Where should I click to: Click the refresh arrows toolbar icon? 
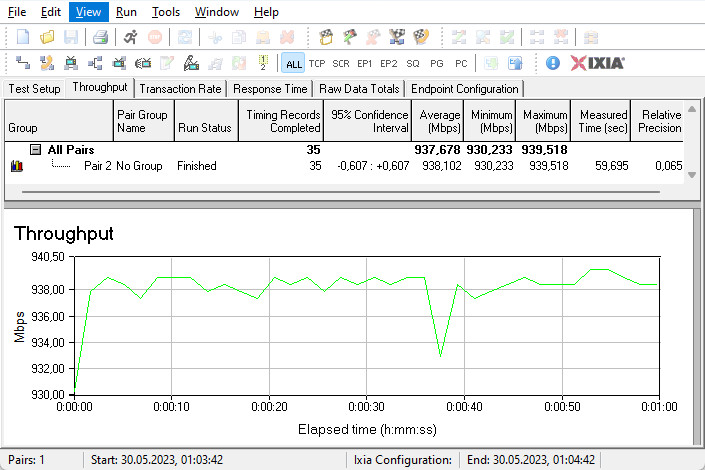click(x=185, y=37)
